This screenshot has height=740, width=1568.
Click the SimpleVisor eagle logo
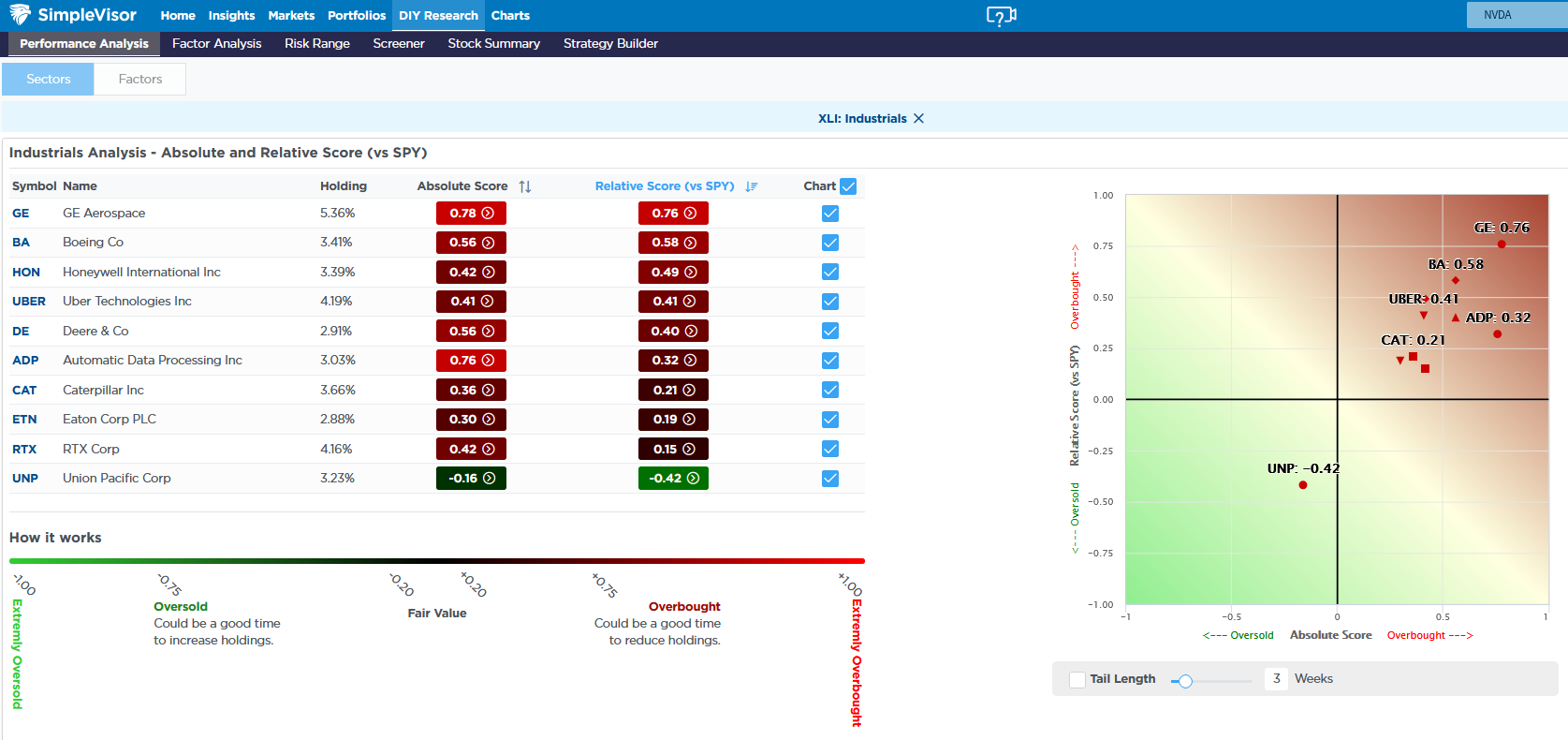(20, 14)
